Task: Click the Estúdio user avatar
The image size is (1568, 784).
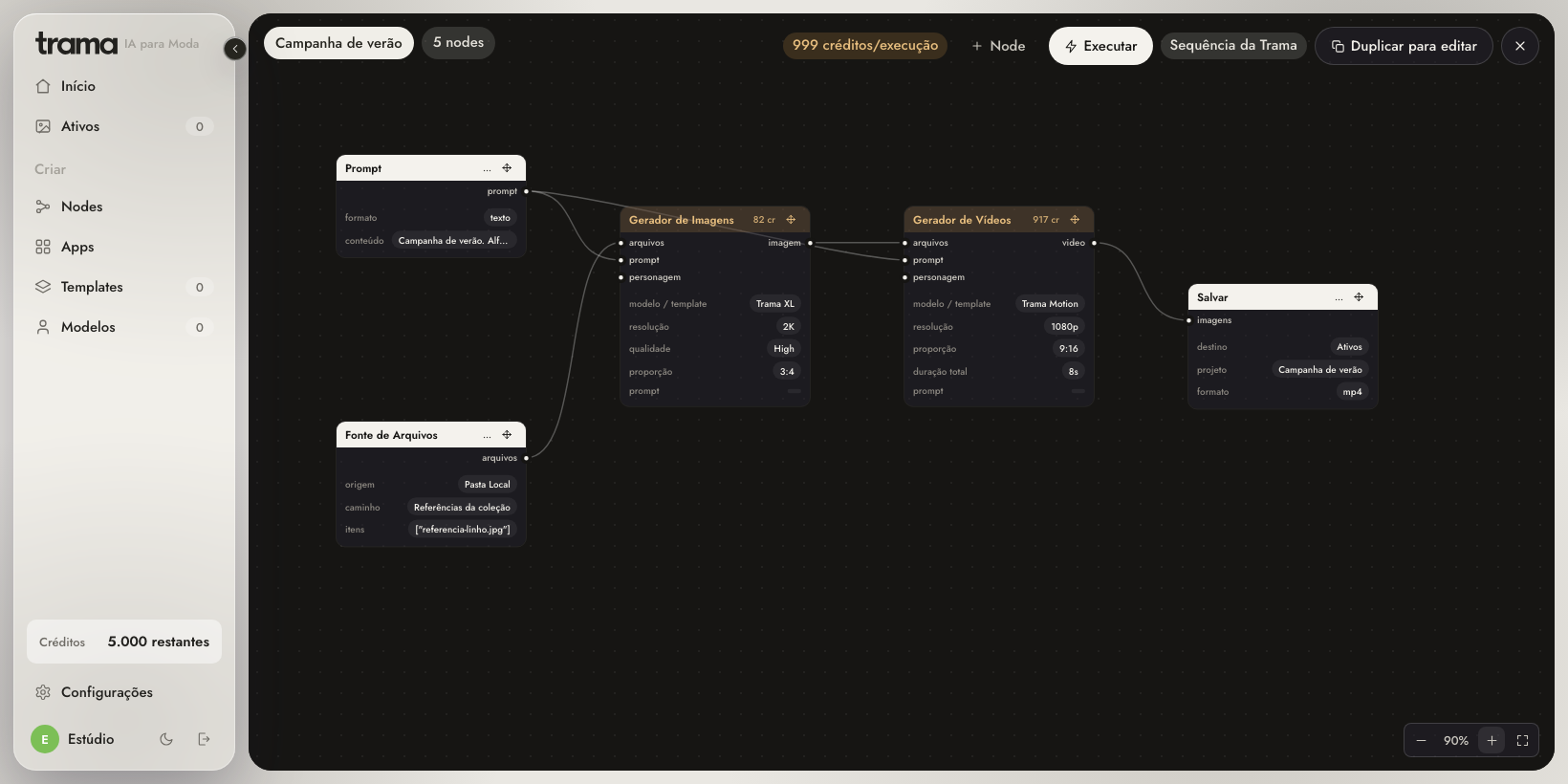Action: click(45, 739)
